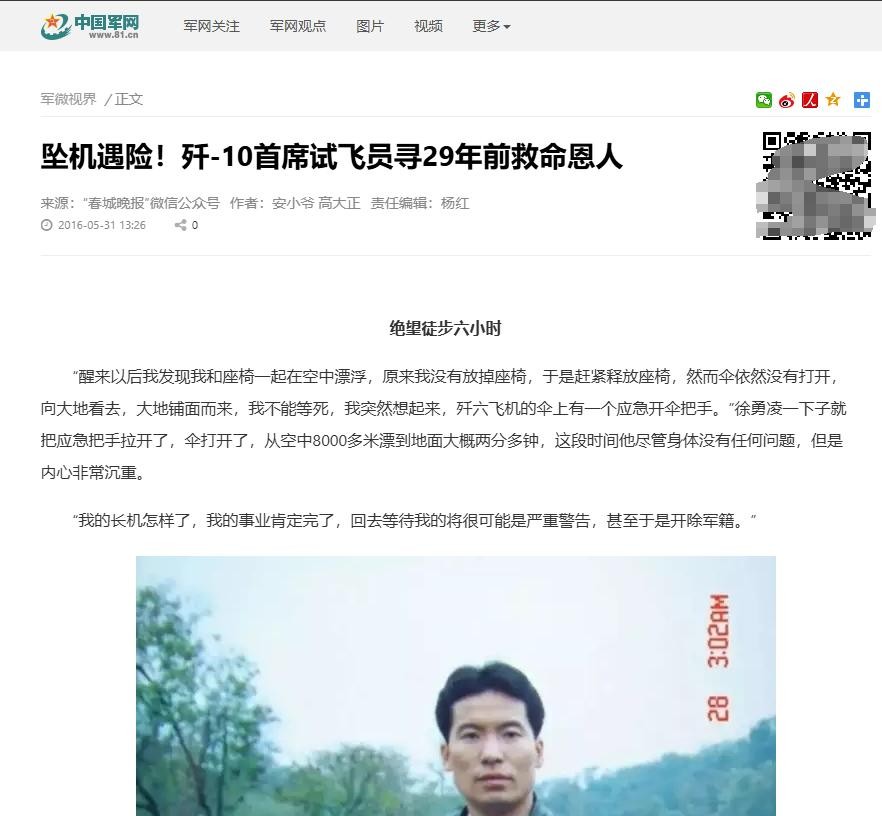Click 正文 breadcrumb text
The width and height of the screenshot is (882, 816).
(129, 99)
